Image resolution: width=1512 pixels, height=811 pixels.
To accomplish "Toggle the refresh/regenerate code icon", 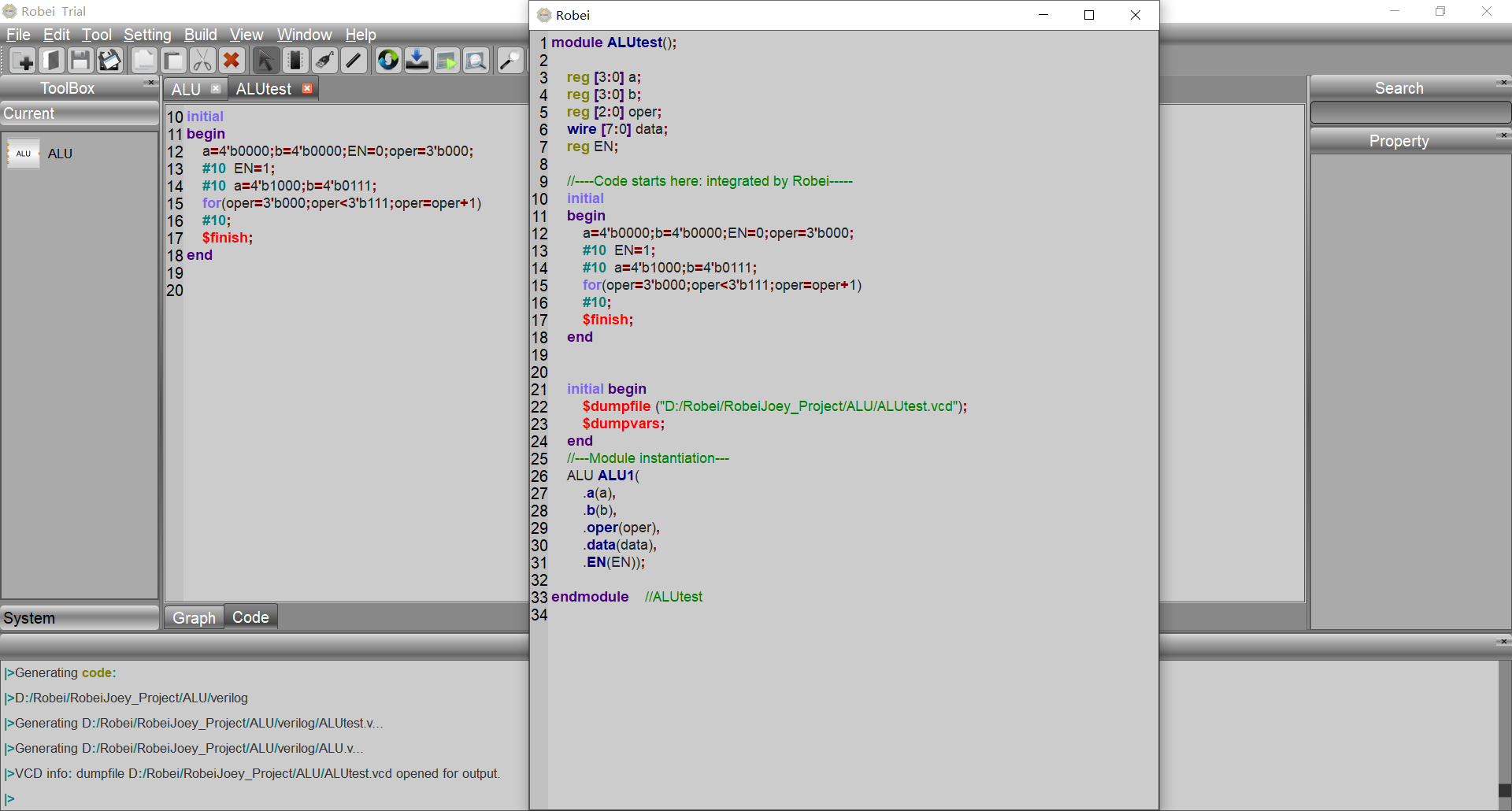I will coord(387,60).
